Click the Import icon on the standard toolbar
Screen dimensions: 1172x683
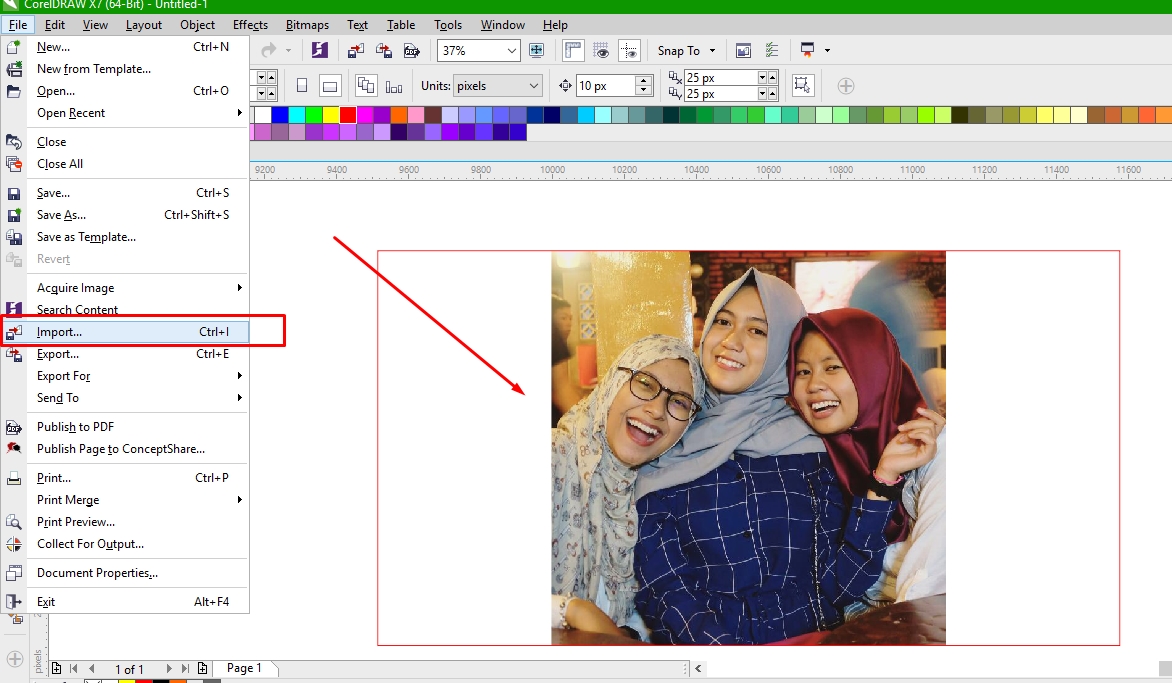(355, 50)
